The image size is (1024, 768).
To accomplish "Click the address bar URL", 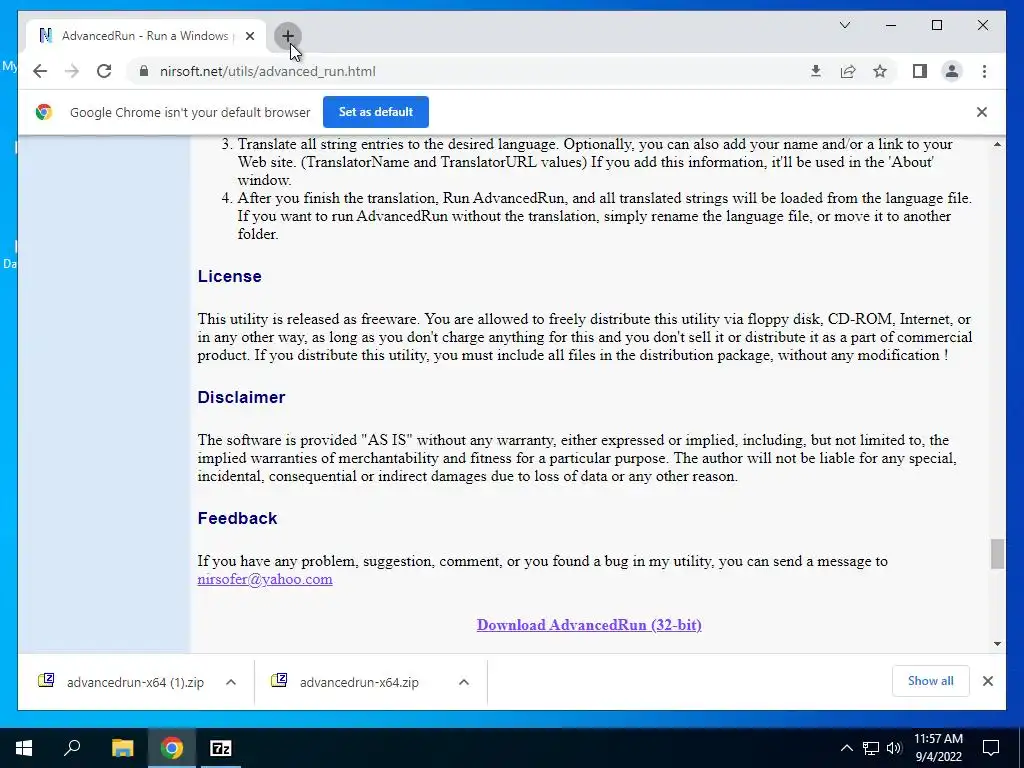I will click(268, 71).
